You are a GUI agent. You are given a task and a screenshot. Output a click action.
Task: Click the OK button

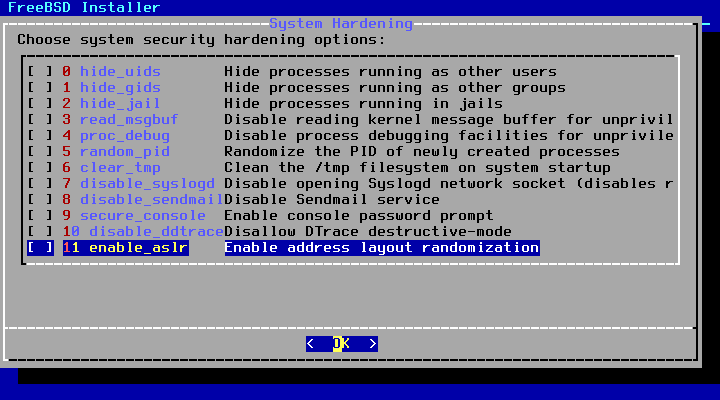click(342, 344)
